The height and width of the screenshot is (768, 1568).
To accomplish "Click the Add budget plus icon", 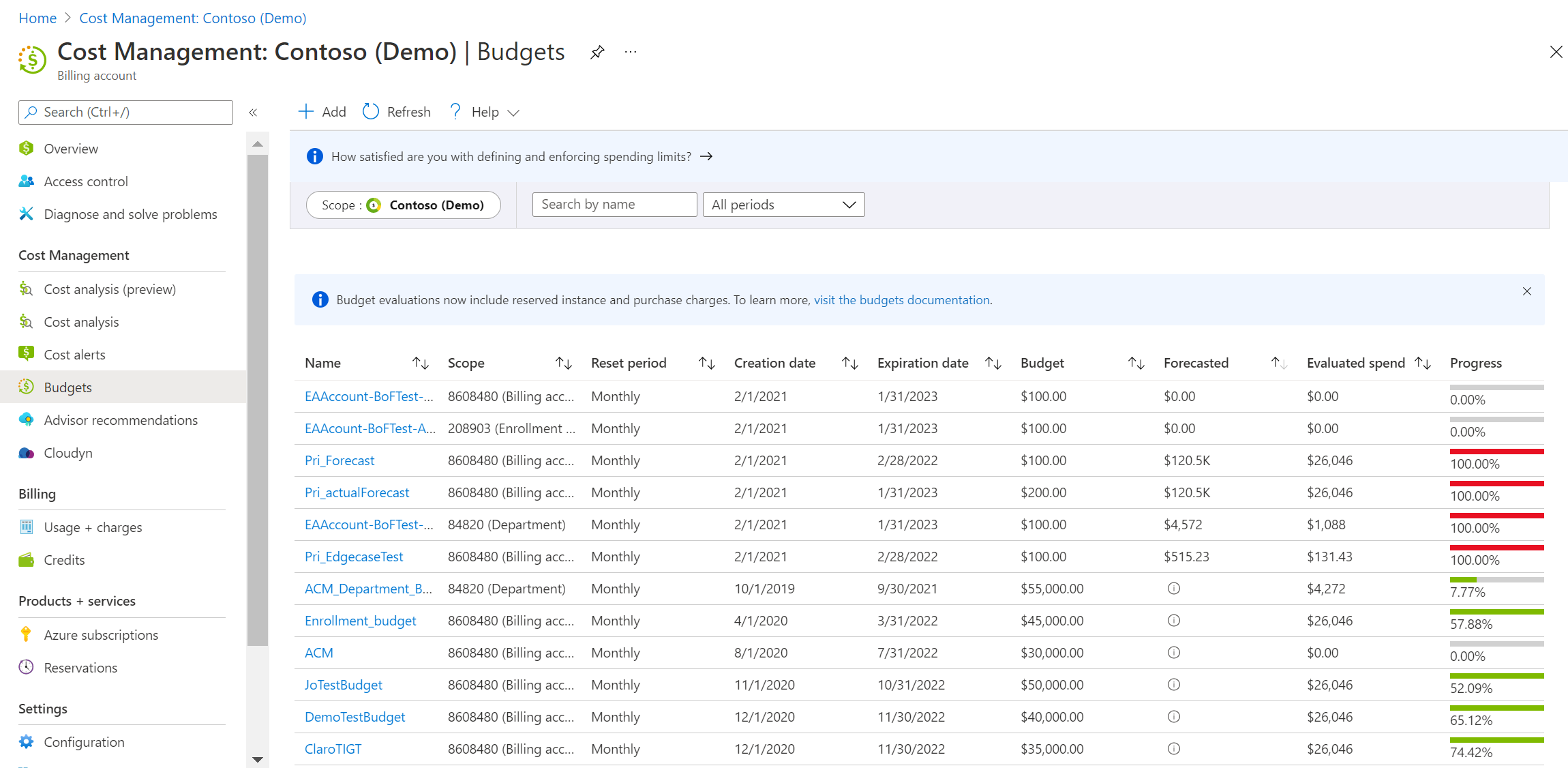I will (306, 112).
